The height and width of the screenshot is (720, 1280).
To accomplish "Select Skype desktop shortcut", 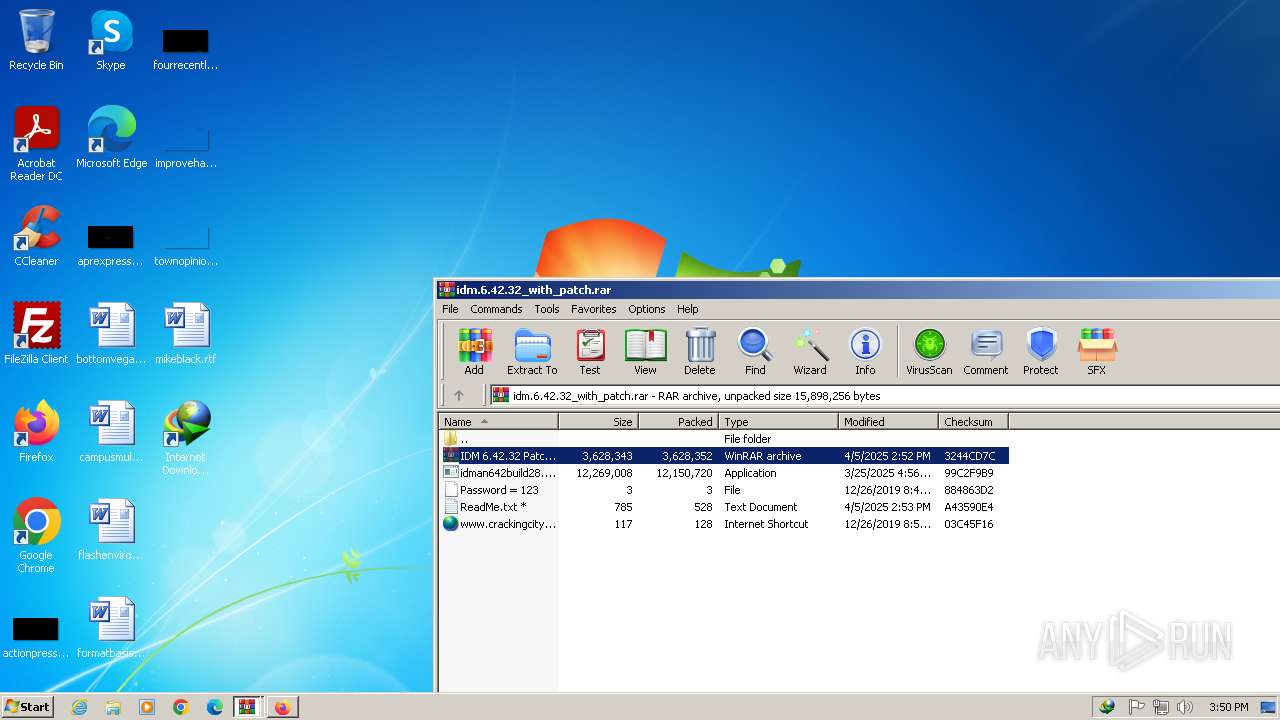I will coord(110,40).
